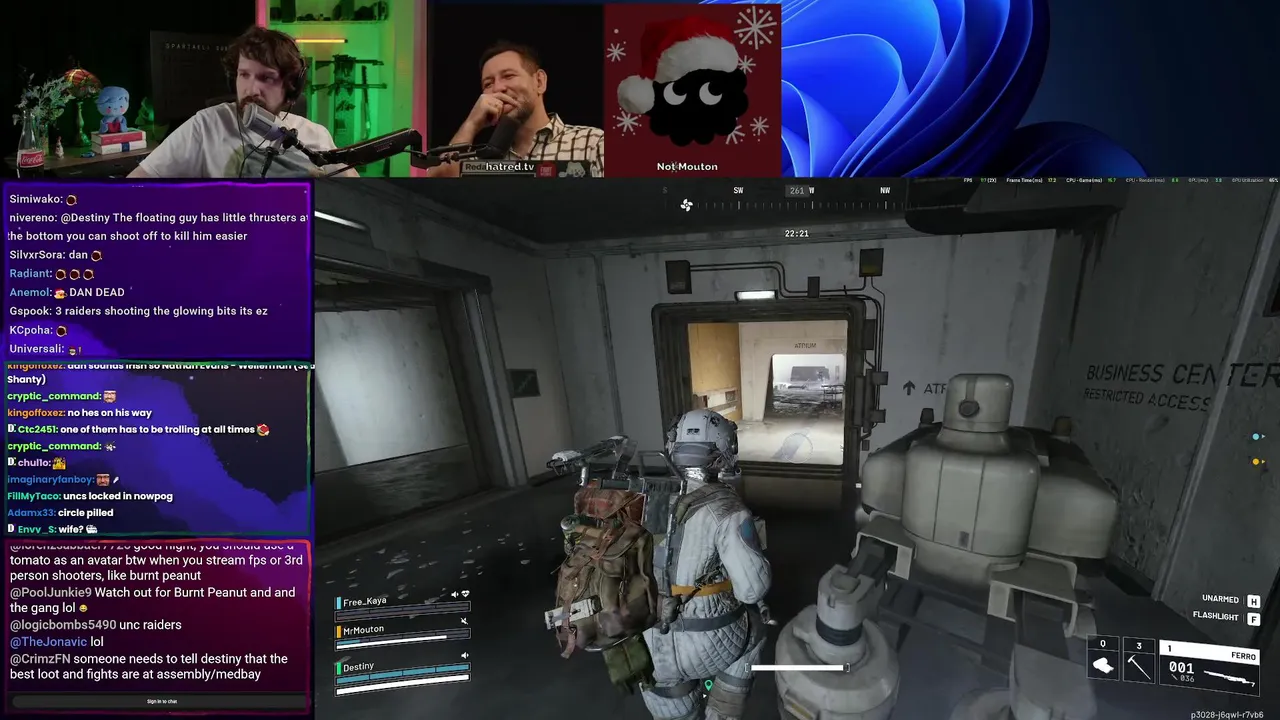Click the compass objective marker icon

coord(686,205)
